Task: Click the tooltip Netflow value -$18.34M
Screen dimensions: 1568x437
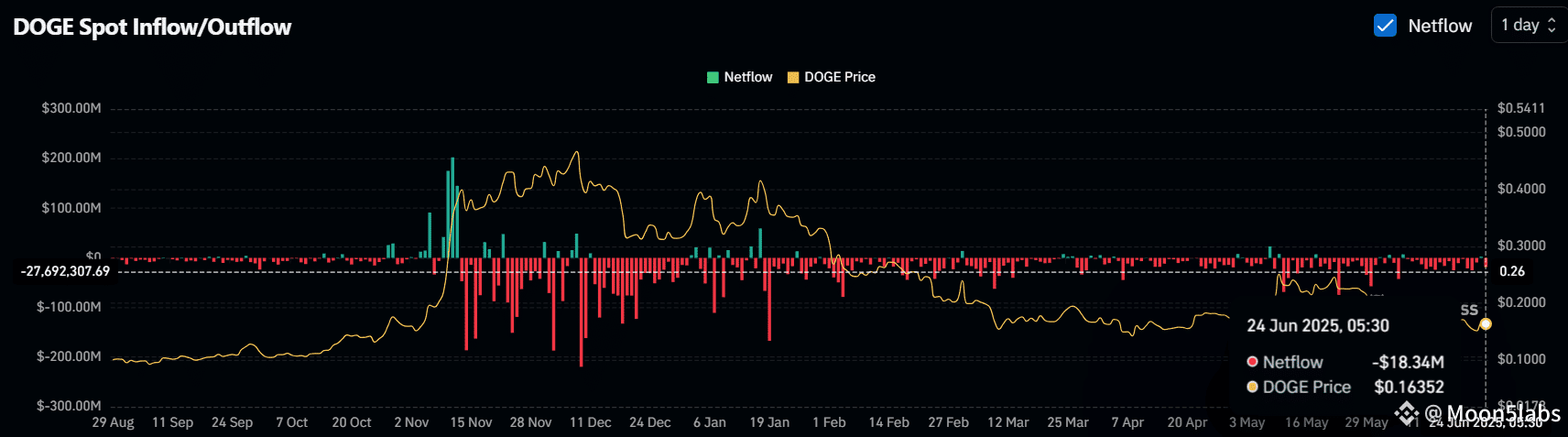Action: [1408, 363]
